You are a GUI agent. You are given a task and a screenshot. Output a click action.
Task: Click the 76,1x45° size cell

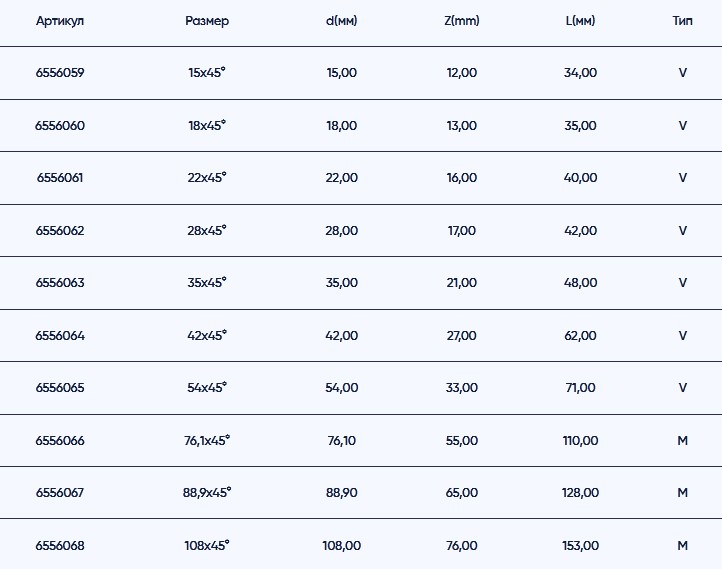(207, 440)
